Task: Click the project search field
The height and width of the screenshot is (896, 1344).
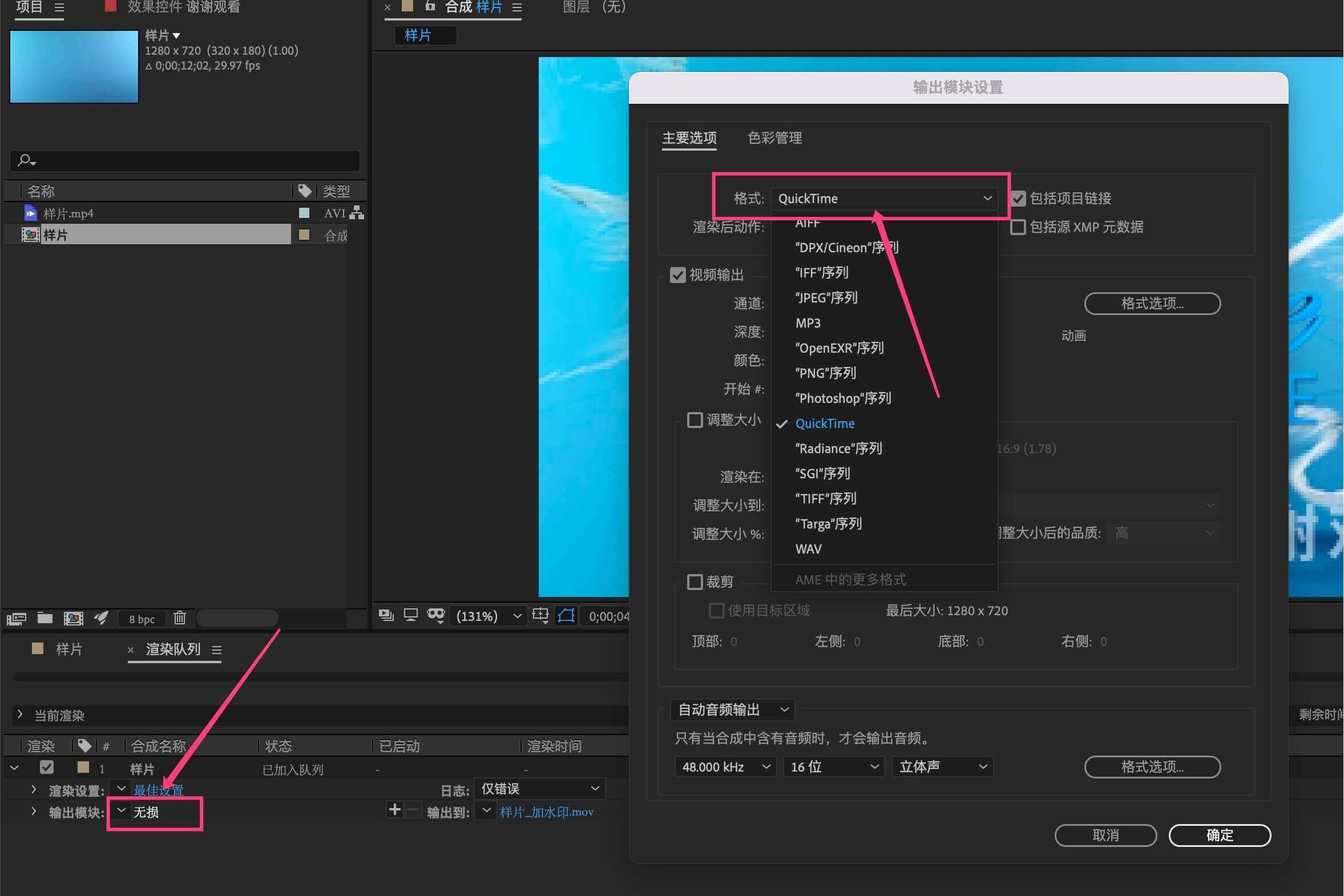Action: (x=188, y=160)
